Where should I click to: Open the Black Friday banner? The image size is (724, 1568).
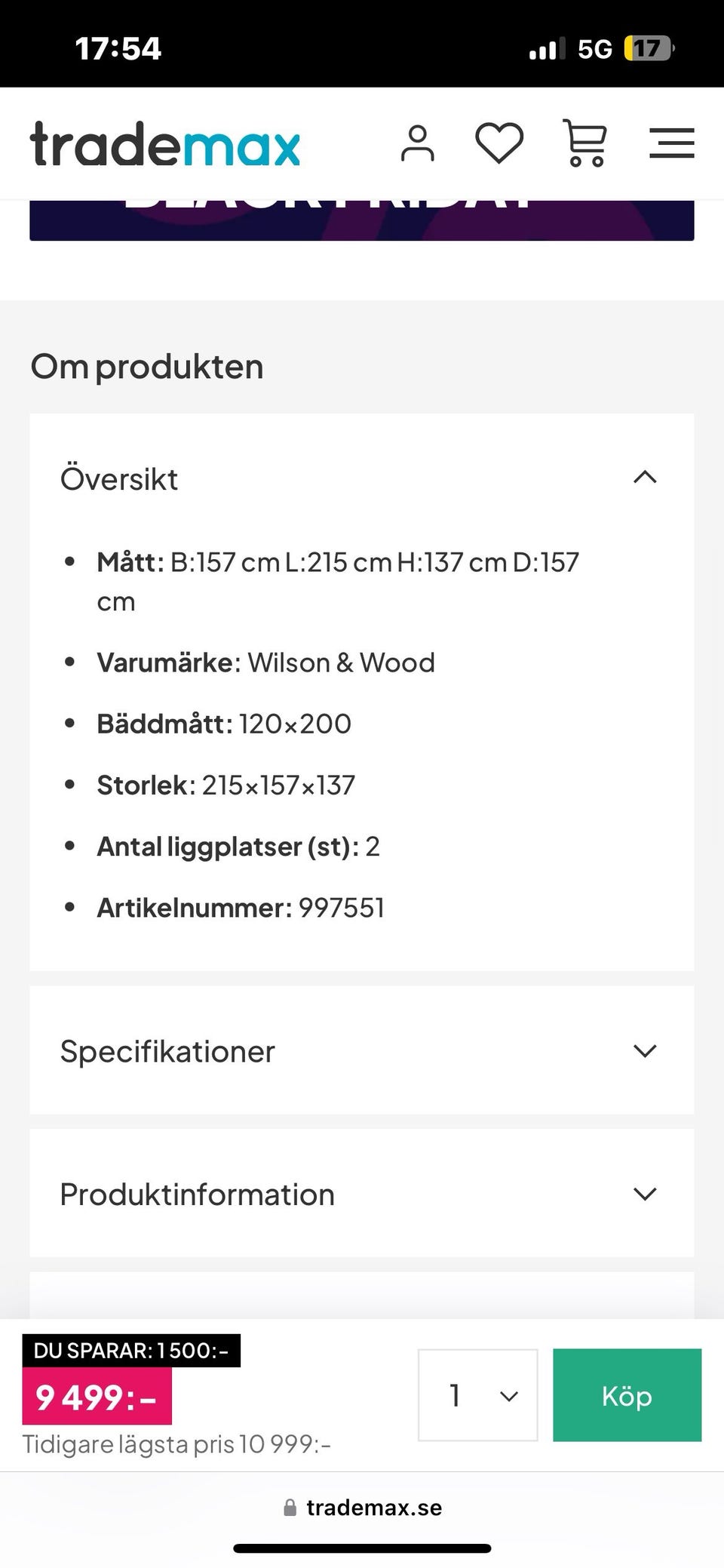point(361,220)
